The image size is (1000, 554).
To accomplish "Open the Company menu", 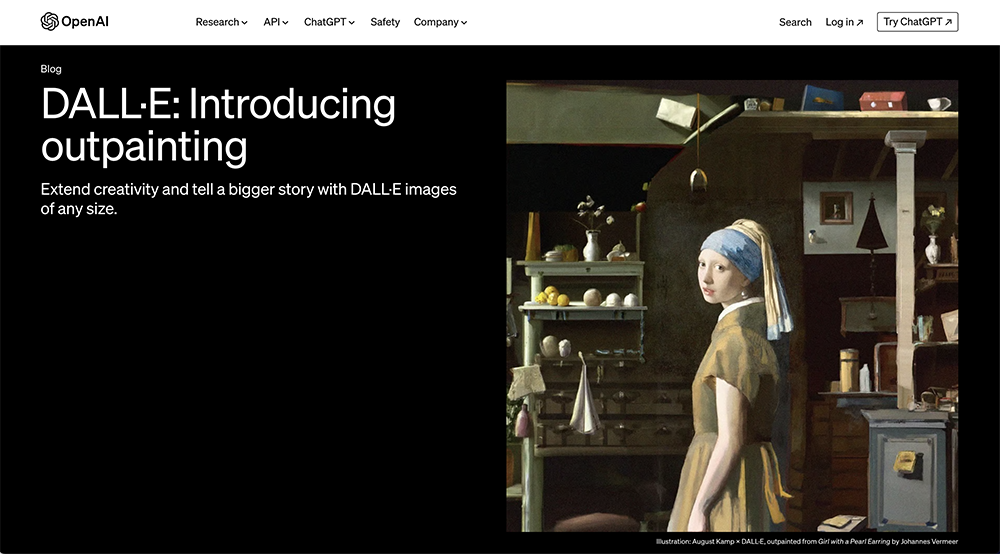I will coord(440,22).
